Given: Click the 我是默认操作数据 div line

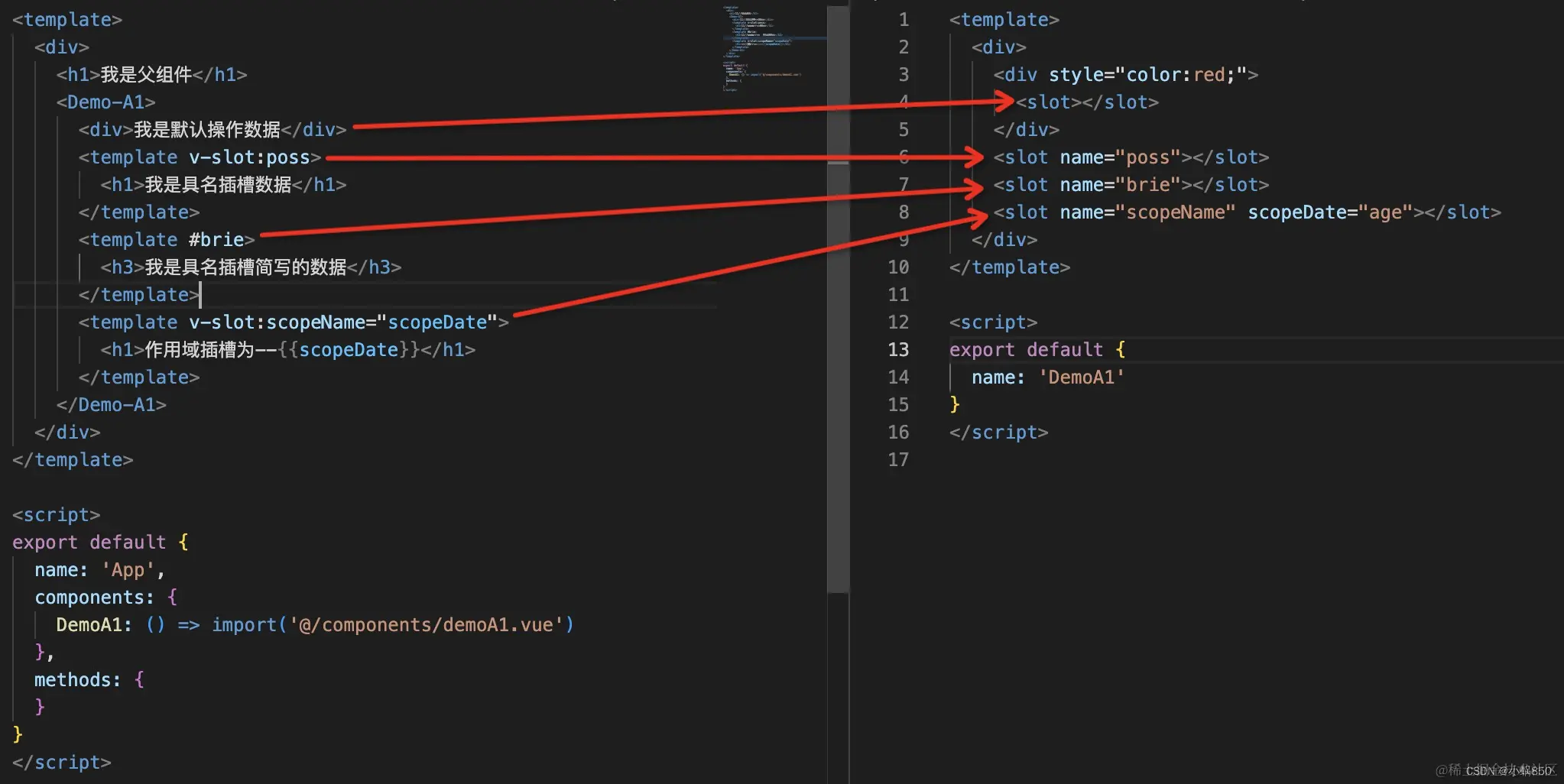Looking at the screenshot, I should (213, 129).
